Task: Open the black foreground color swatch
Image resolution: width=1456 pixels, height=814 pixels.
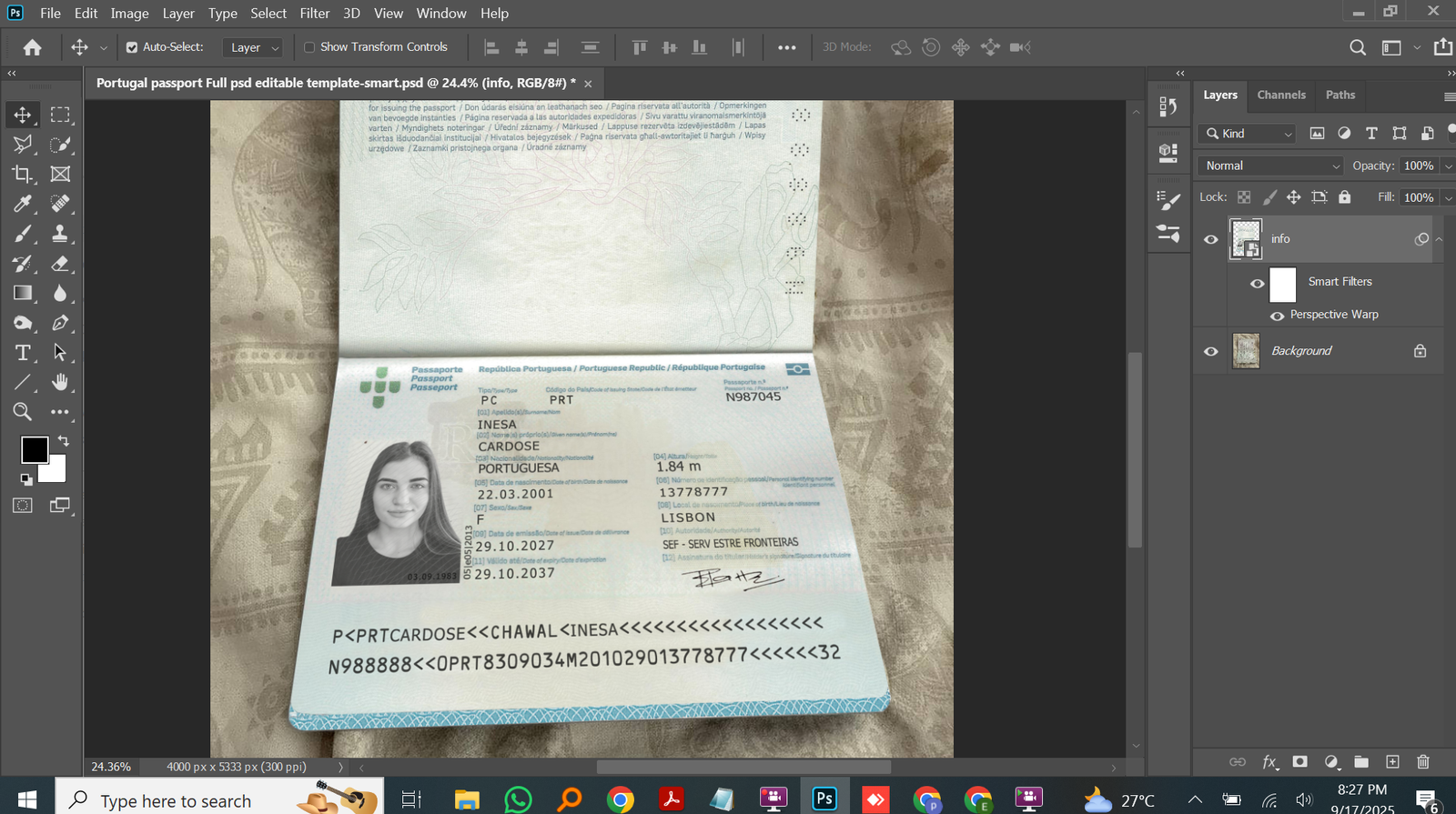Action: (x=35, y=449)
